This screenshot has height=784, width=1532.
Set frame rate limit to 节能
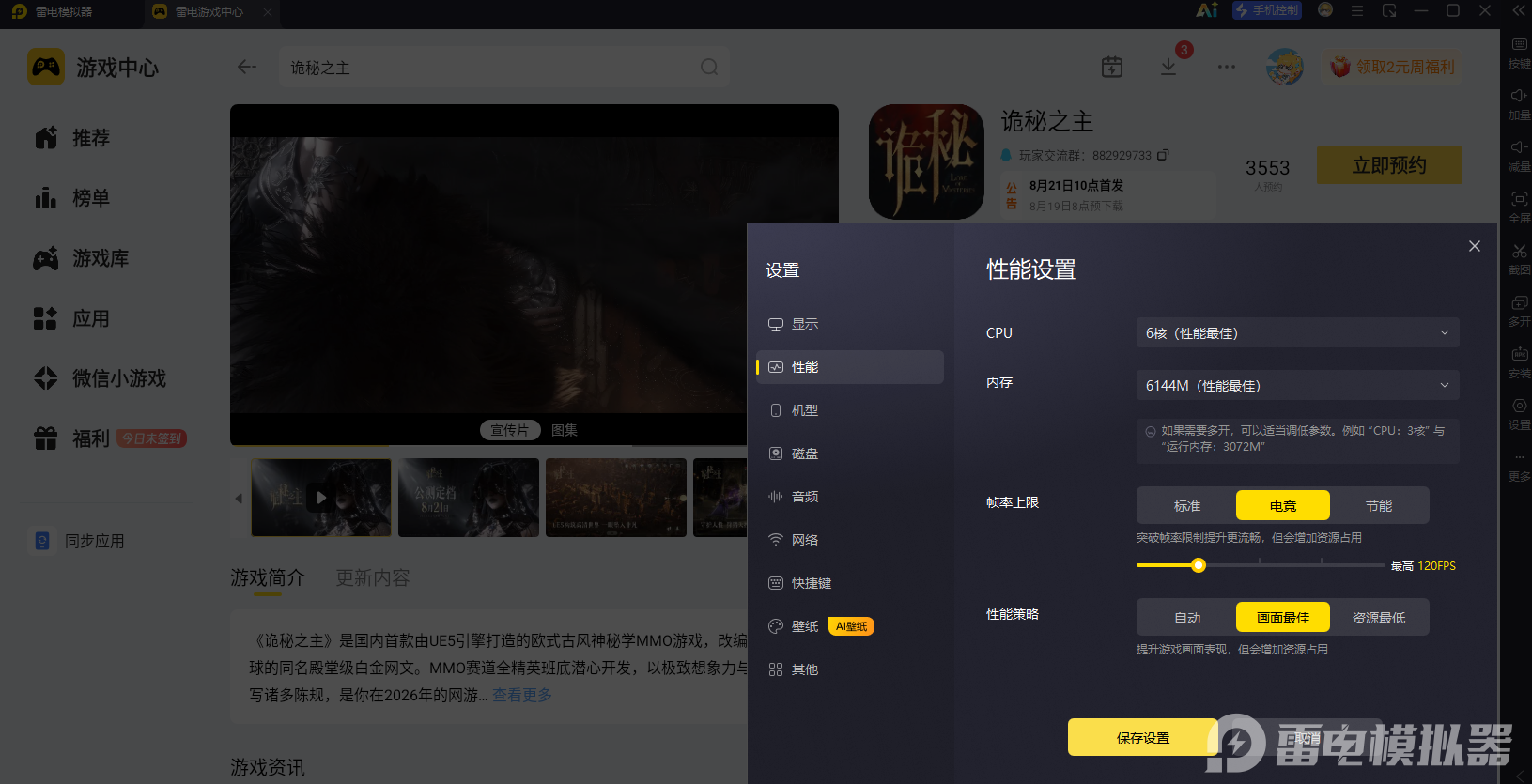(1379, 506)
